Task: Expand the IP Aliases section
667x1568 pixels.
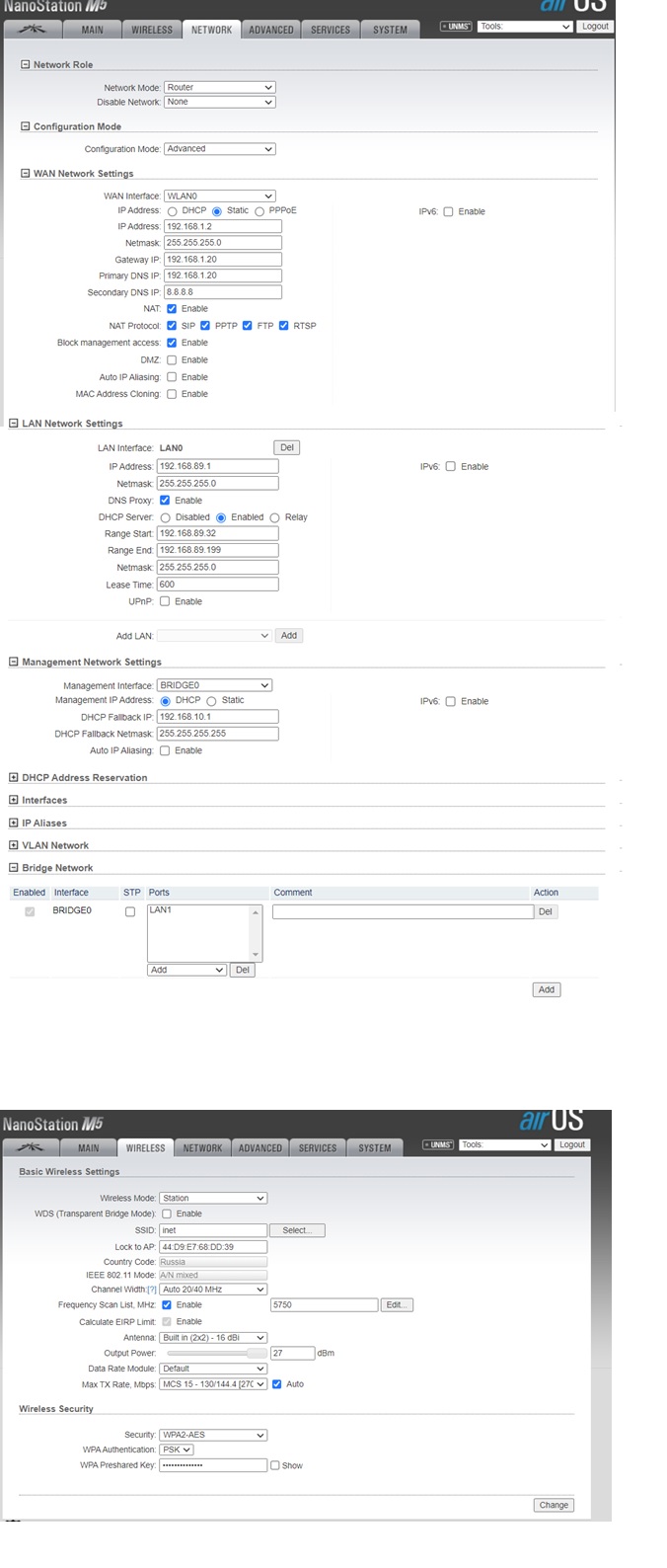Action: click(14, 823)
